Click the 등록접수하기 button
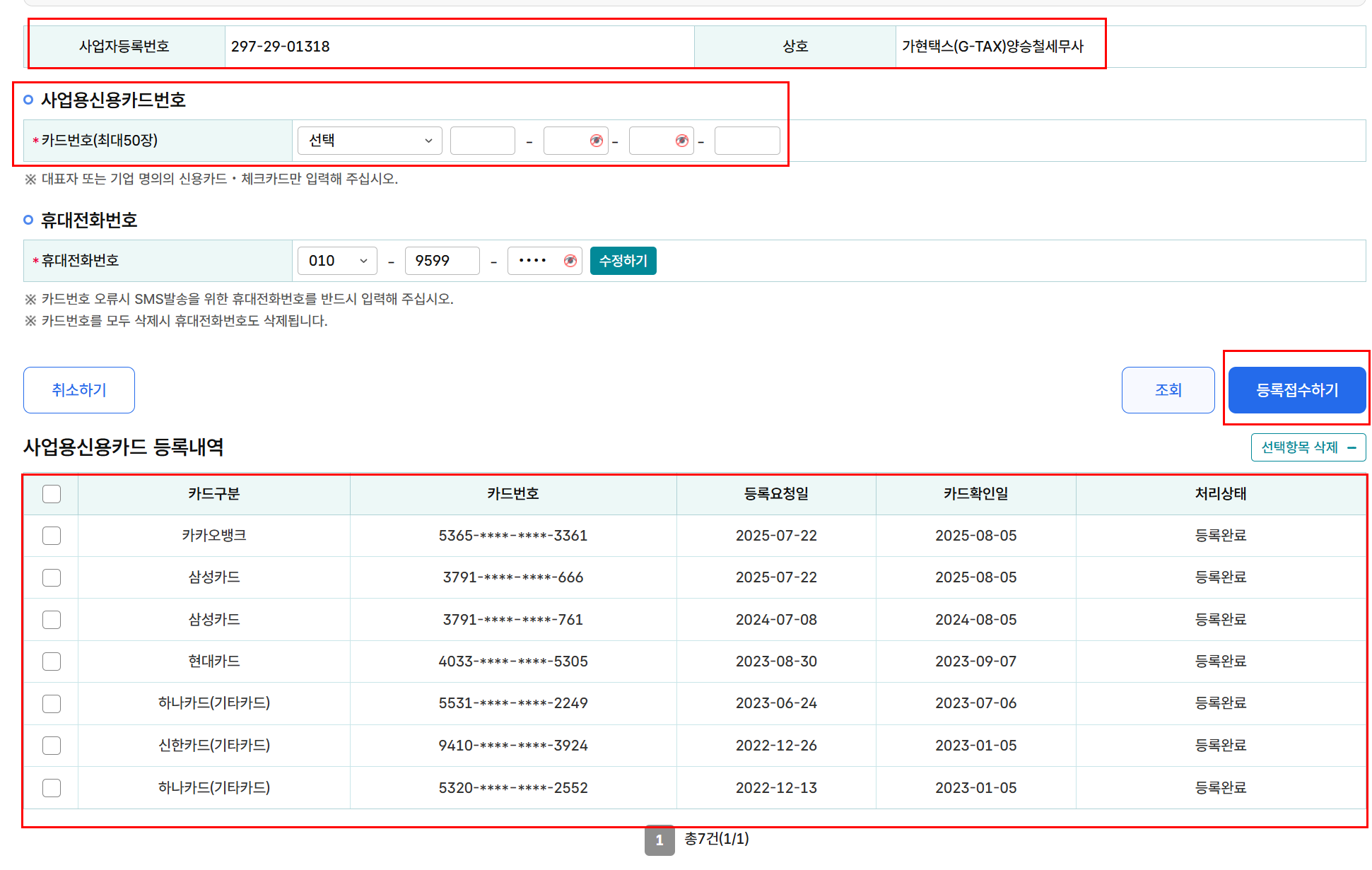 [x=1296, y=390]
